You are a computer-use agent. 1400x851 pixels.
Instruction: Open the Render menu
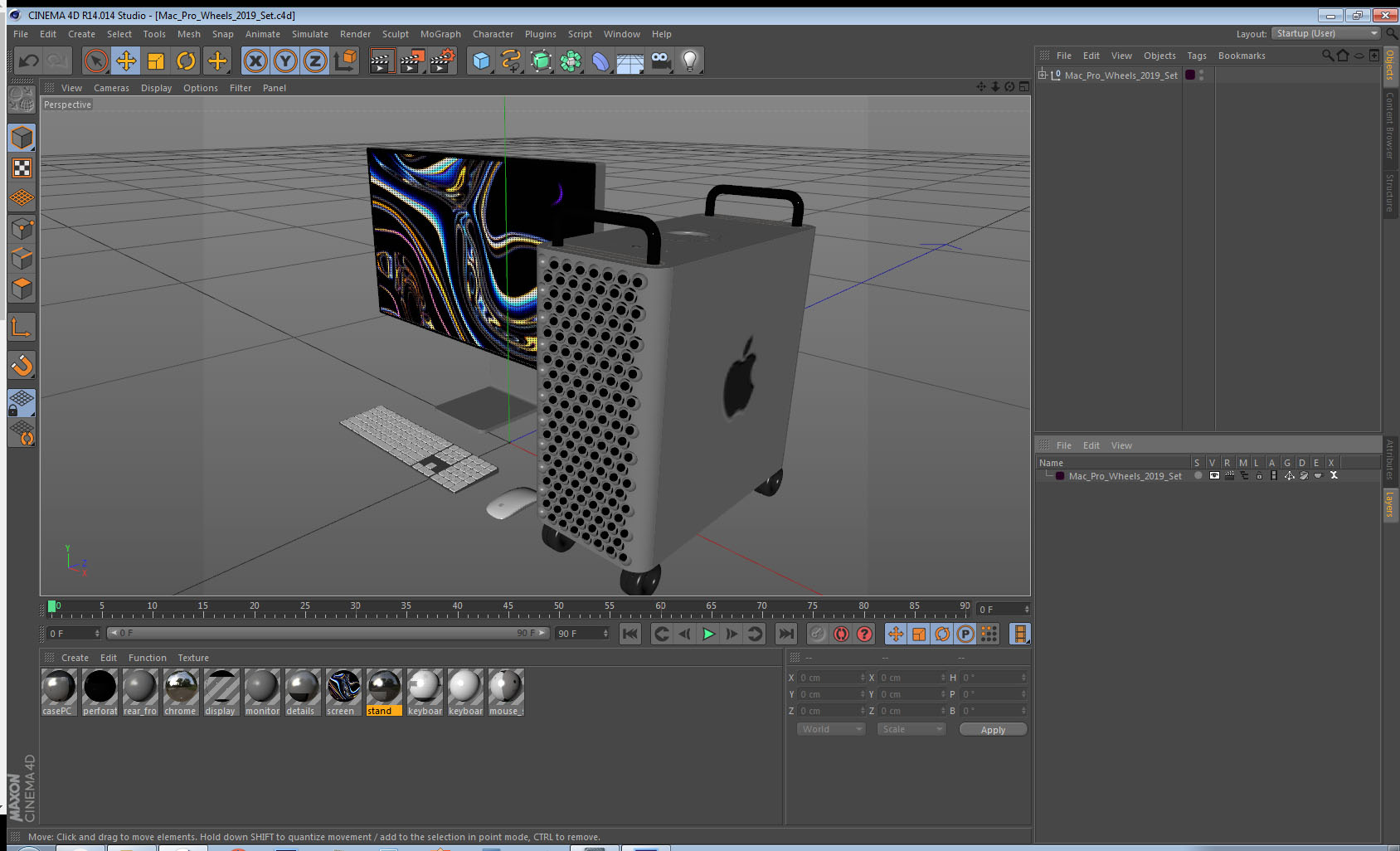(x=355, y=34)
